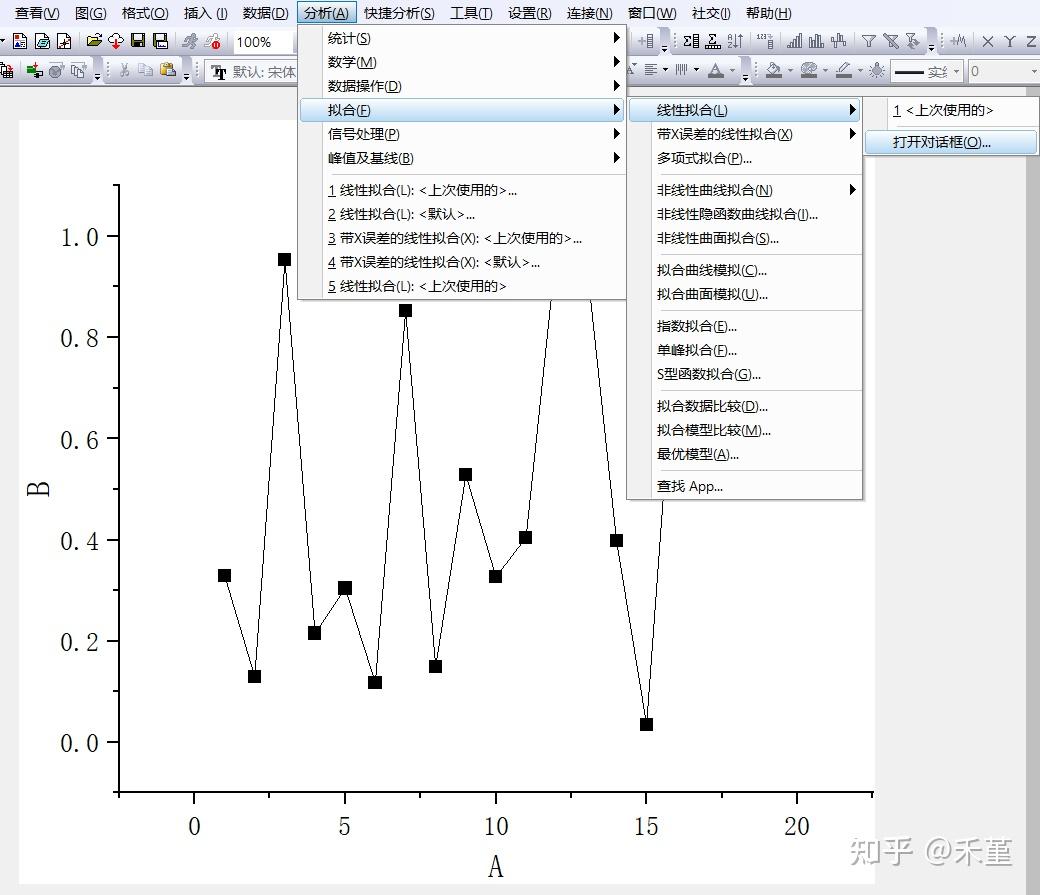The image size is (1040, 895).
Task: Click the Save Template floppy icon
Action: (161, 41)
